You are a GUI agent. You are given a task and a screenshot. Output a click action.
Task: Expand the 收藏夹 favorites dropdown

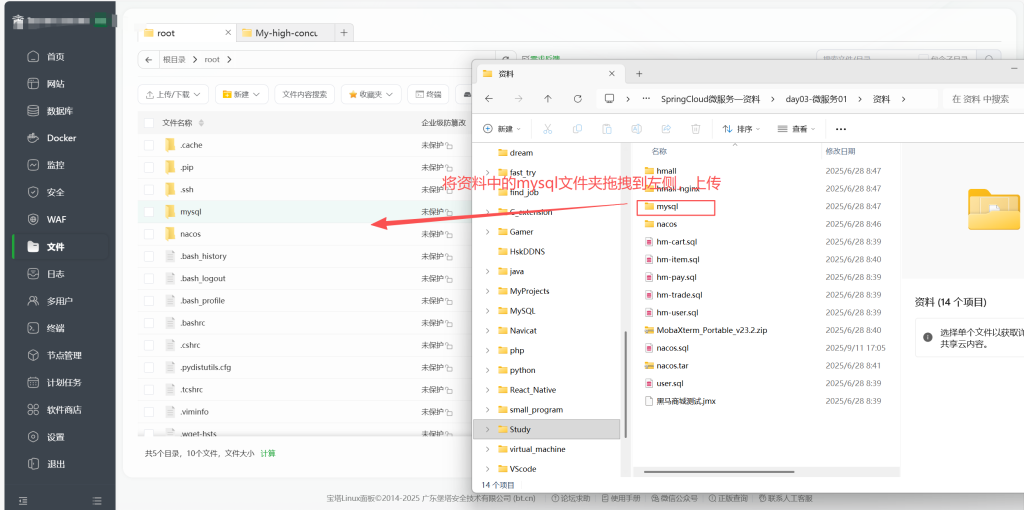371,94
